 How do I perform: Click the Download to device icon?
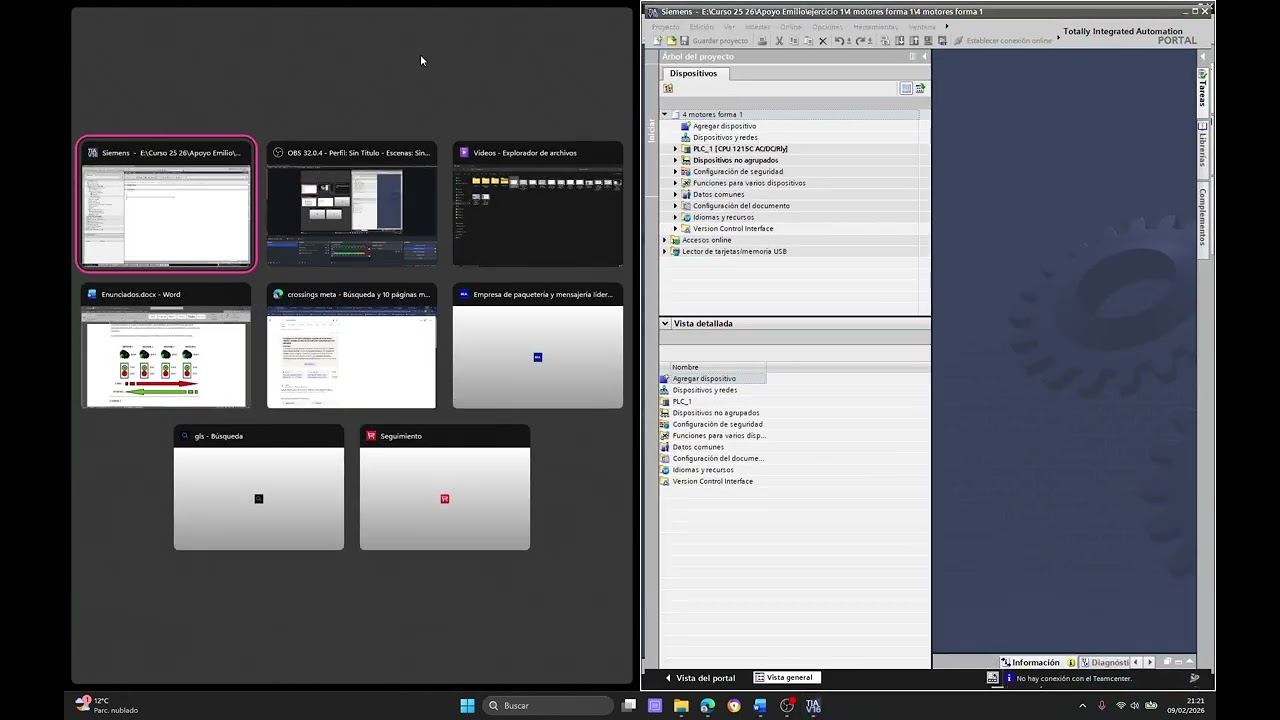click(900, 41)
